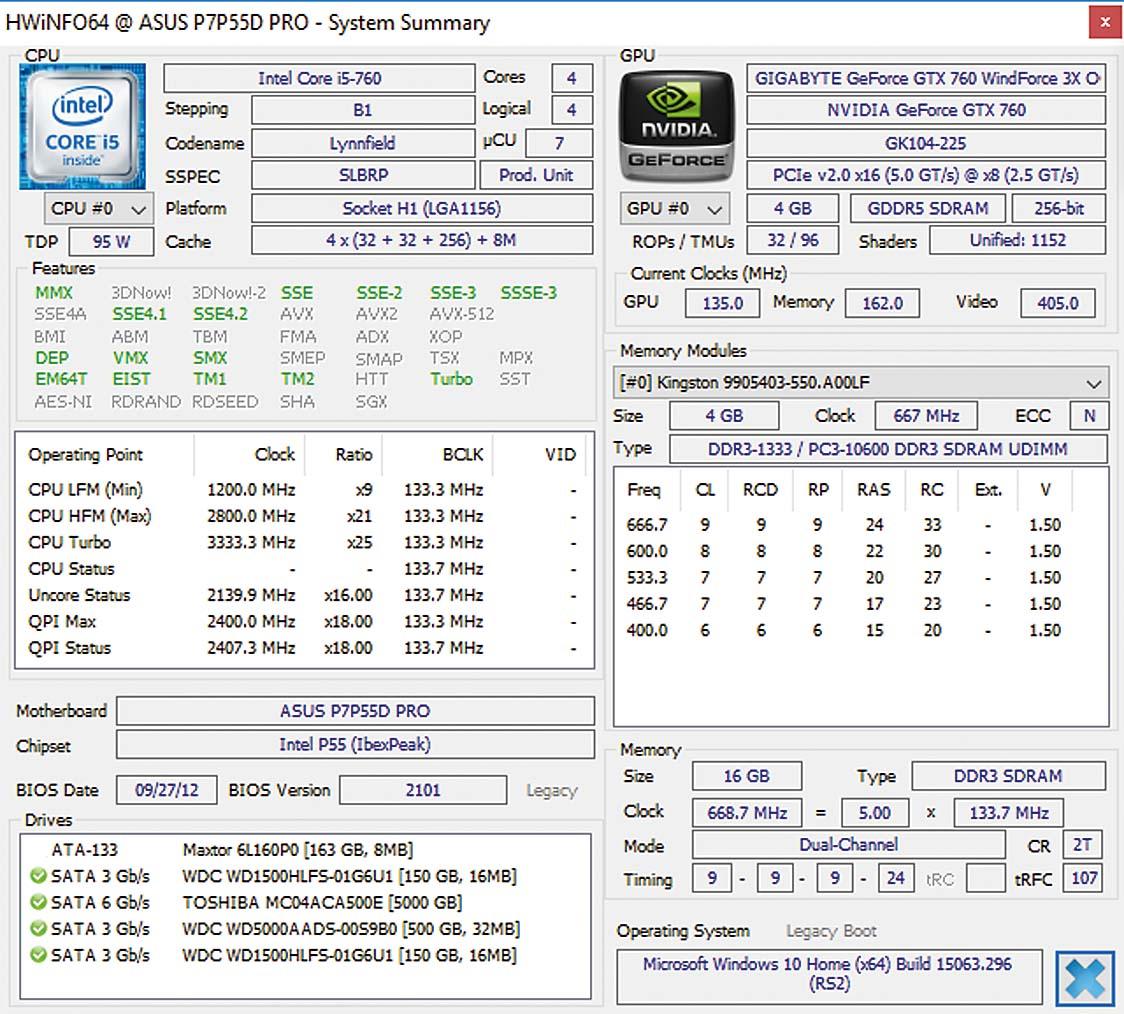1124x1014 pixels.
Task: Click the Intel Core i5 logo
Action: [x=82, y=126]
